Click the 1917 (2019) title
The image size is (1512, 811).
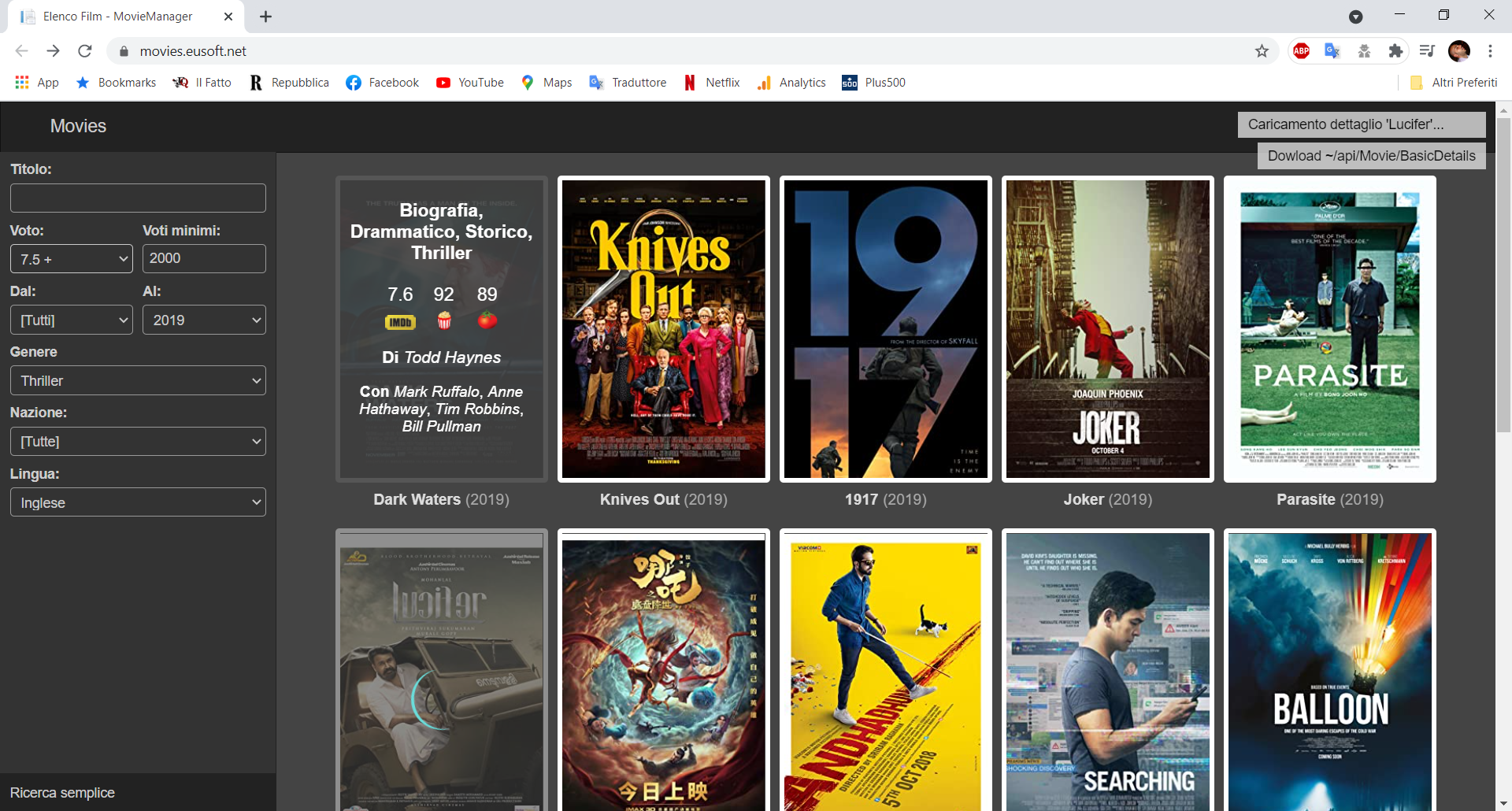point(886,499)
